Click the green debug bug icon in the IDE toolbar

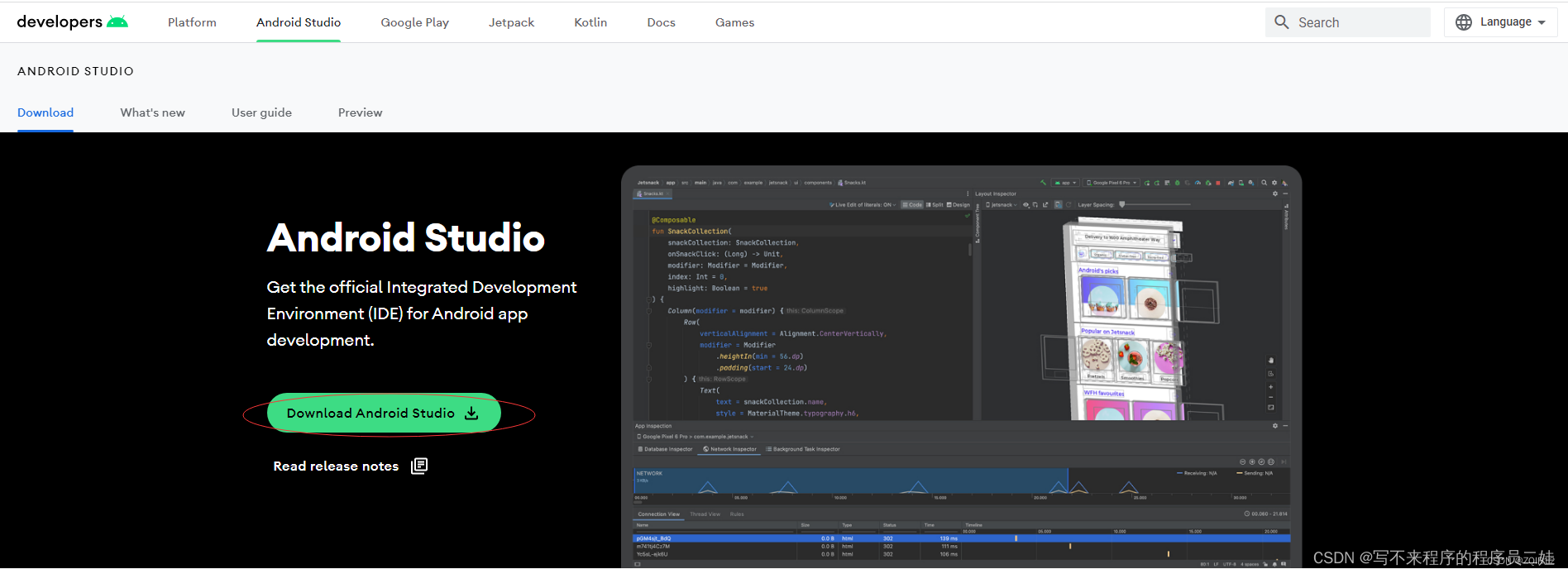[x=1178, y=183]
